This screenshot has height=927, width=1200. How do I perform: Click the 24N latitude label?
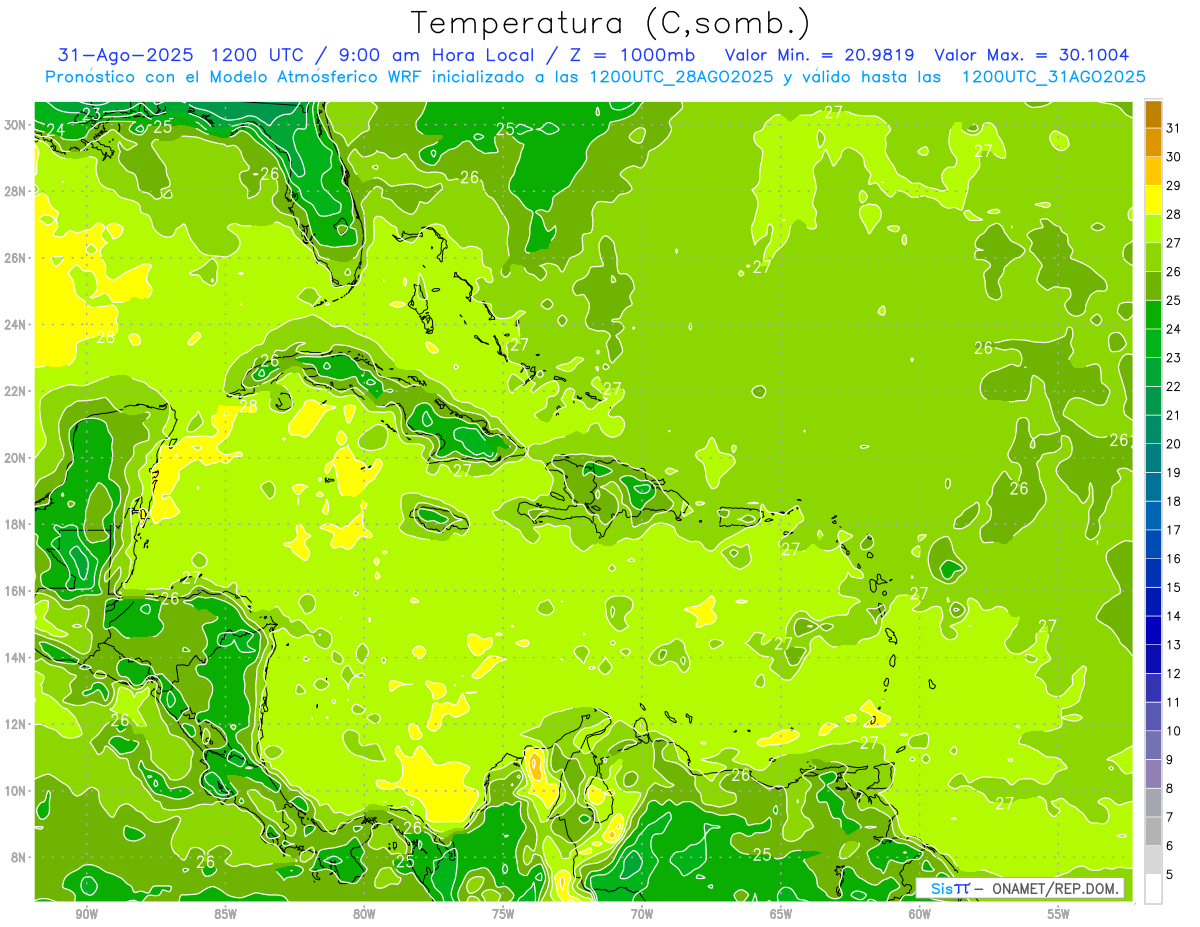[15, 325]
